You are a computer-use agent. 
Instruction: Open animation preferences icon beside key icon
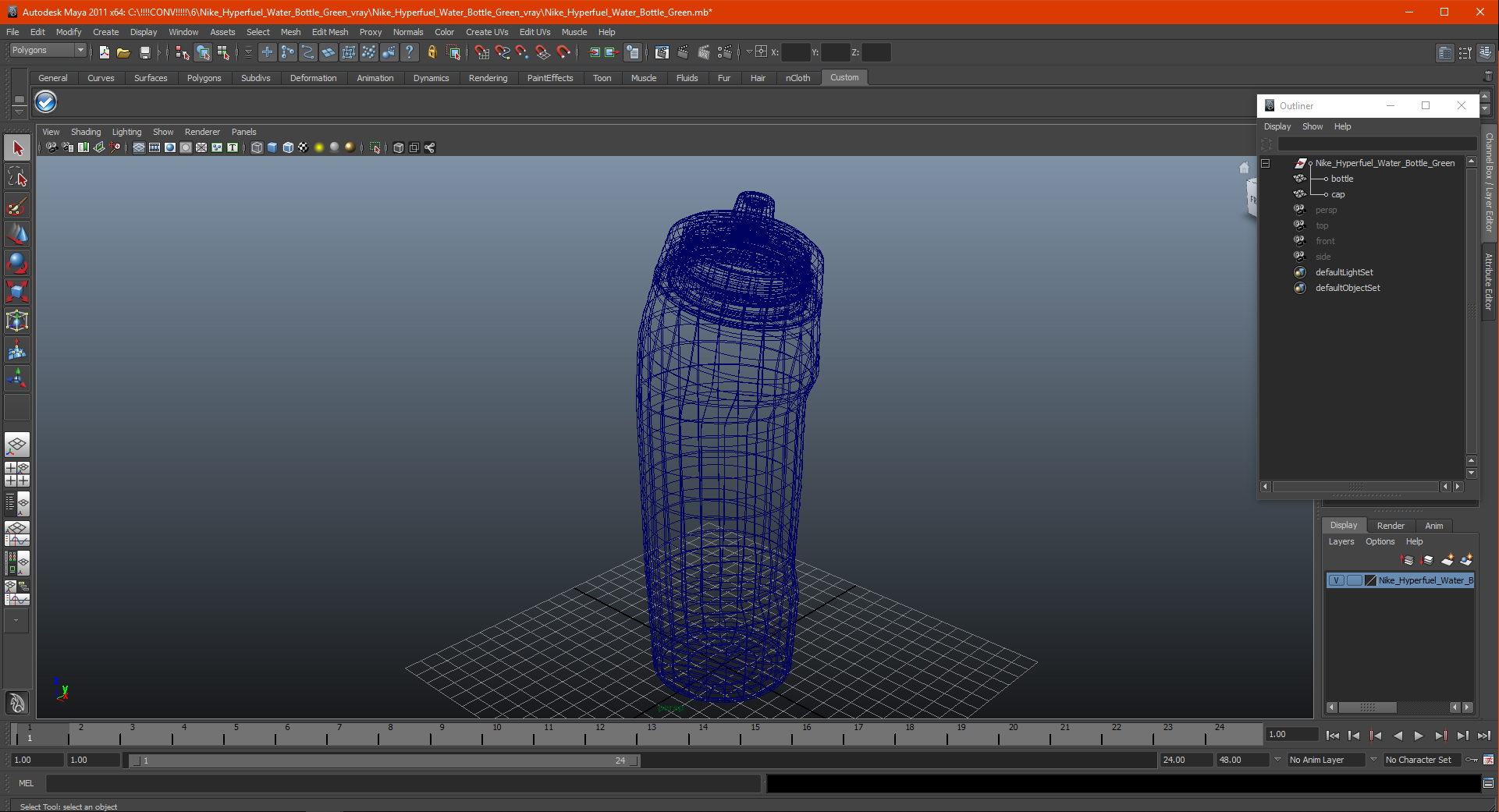pyautogui.click(x=1489, y=760)
